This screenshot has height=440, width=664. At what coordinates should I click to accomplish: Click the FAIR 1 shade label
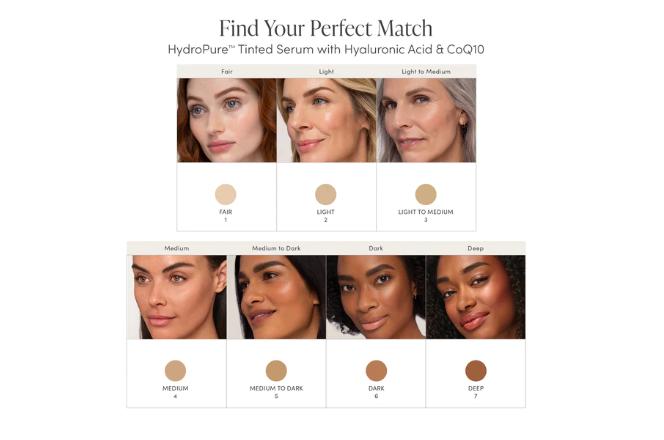226,216
